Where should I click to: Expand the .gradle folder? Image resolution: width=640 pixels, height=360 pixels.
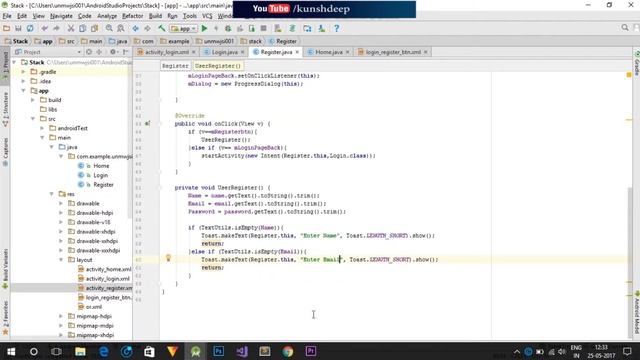pyautogui.click(x=23, y=71)
